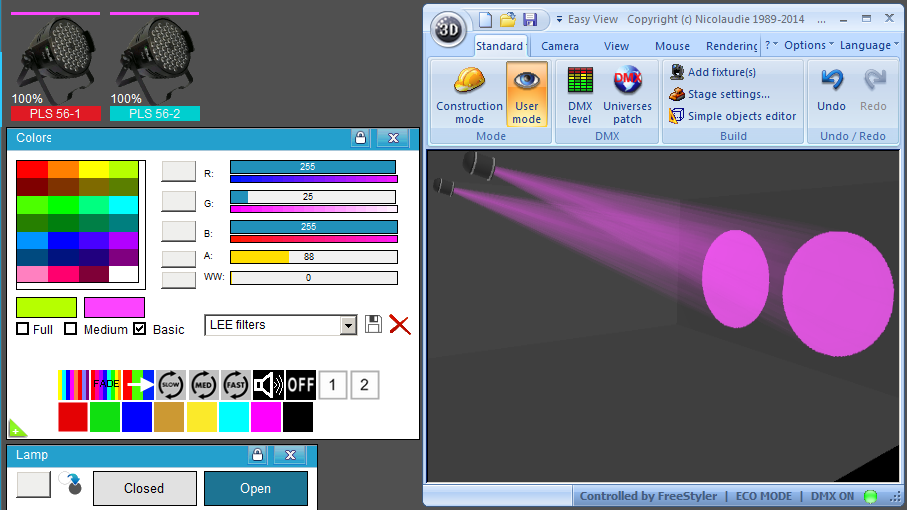Uncheck the Basic palette checkbox

point(139,329)
